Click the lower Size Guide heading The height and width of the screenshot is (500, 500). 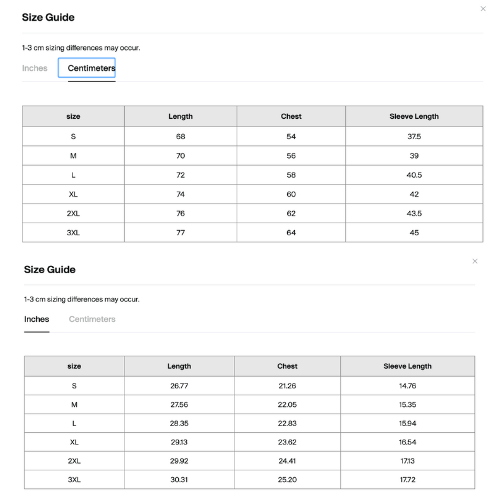coord(50,269)
